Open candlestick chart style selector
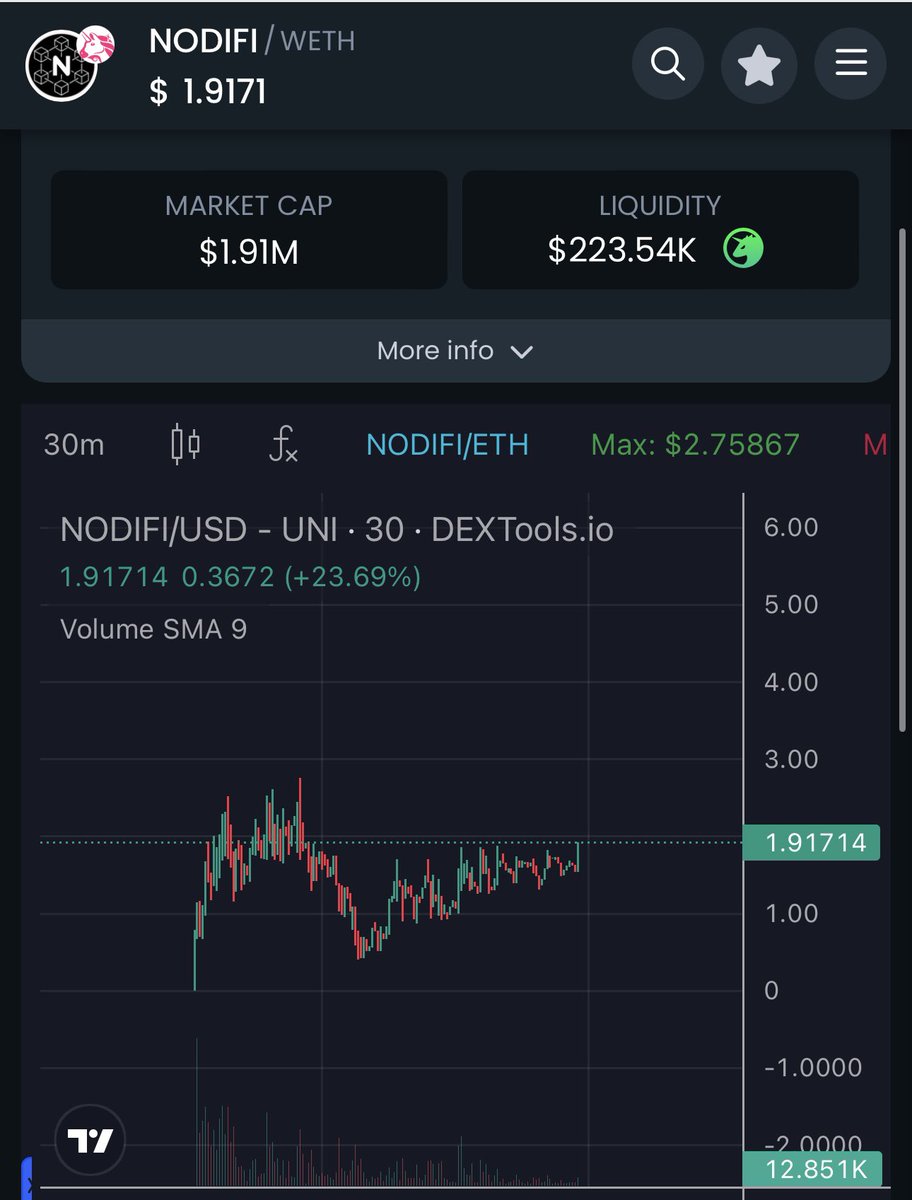The height and width of the screenshot is (1200, 912). coord(186,444)
